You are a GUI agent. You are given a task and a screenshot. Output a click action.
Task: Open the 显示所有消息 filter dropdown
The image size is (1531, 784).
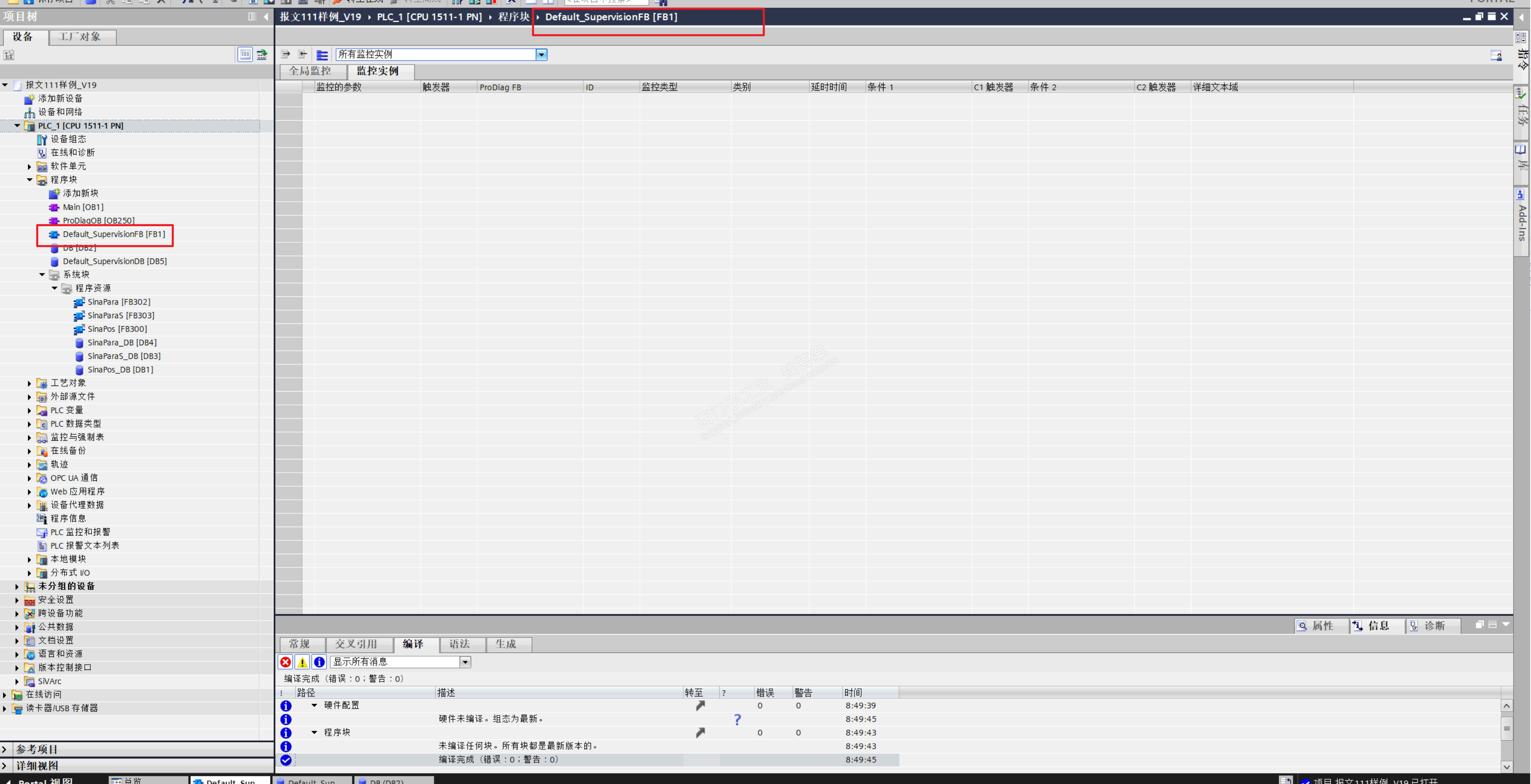click(465, 662)
